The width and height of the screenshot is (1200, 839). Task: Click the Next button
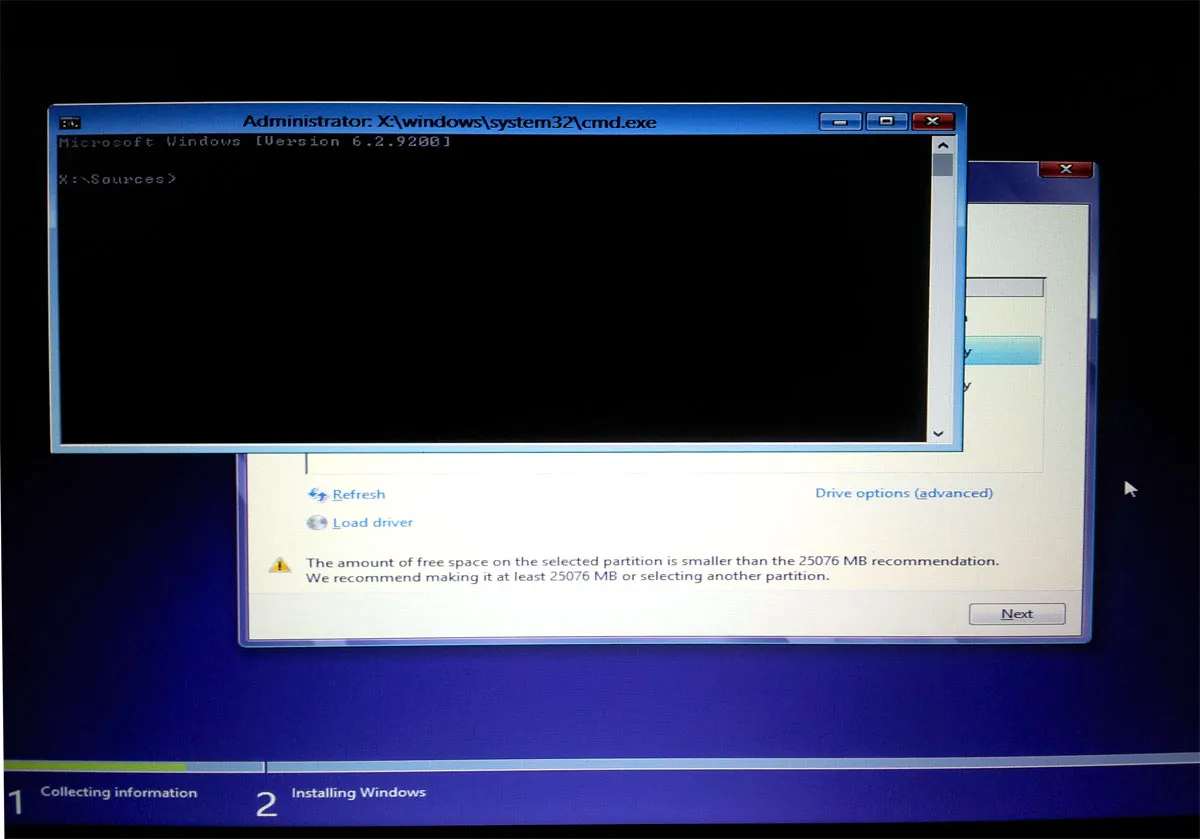[1016, 613]
